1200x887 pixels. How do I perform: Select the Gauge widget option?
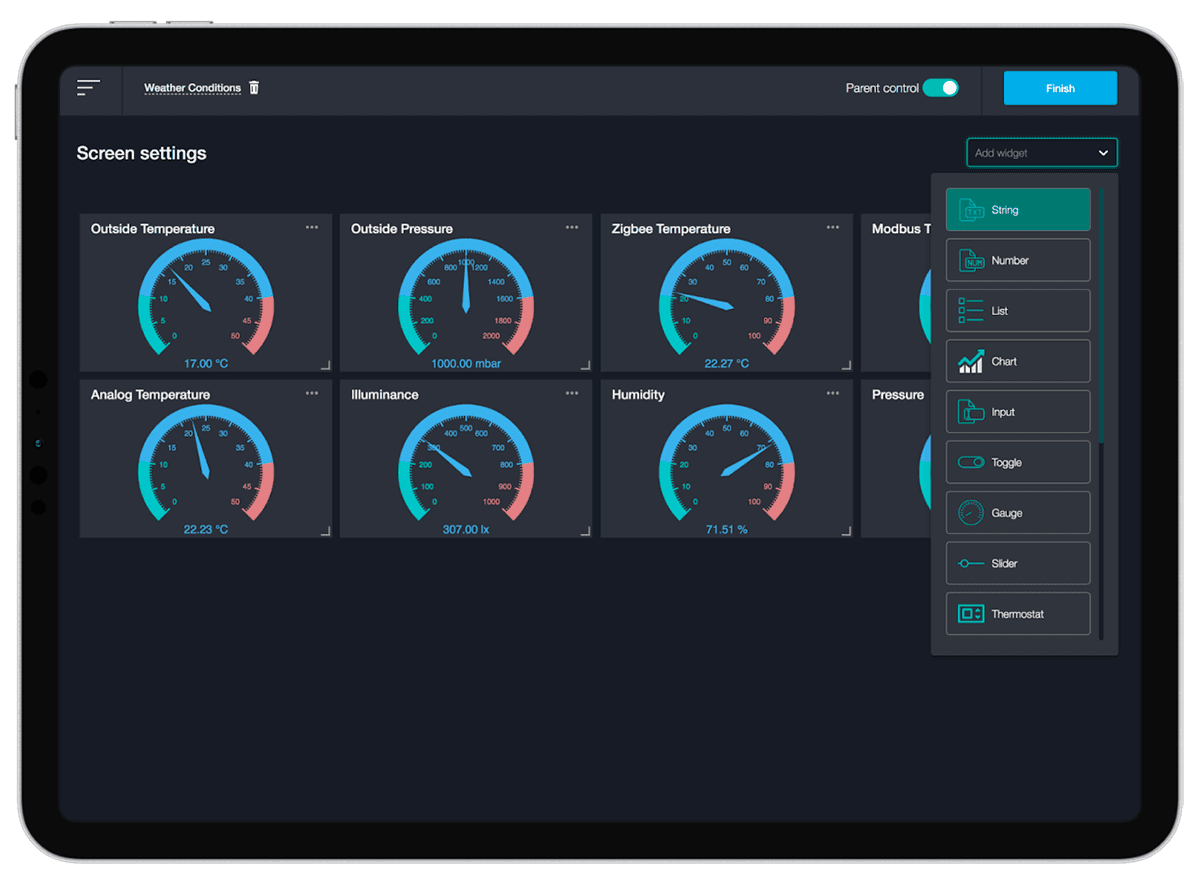1018,513
